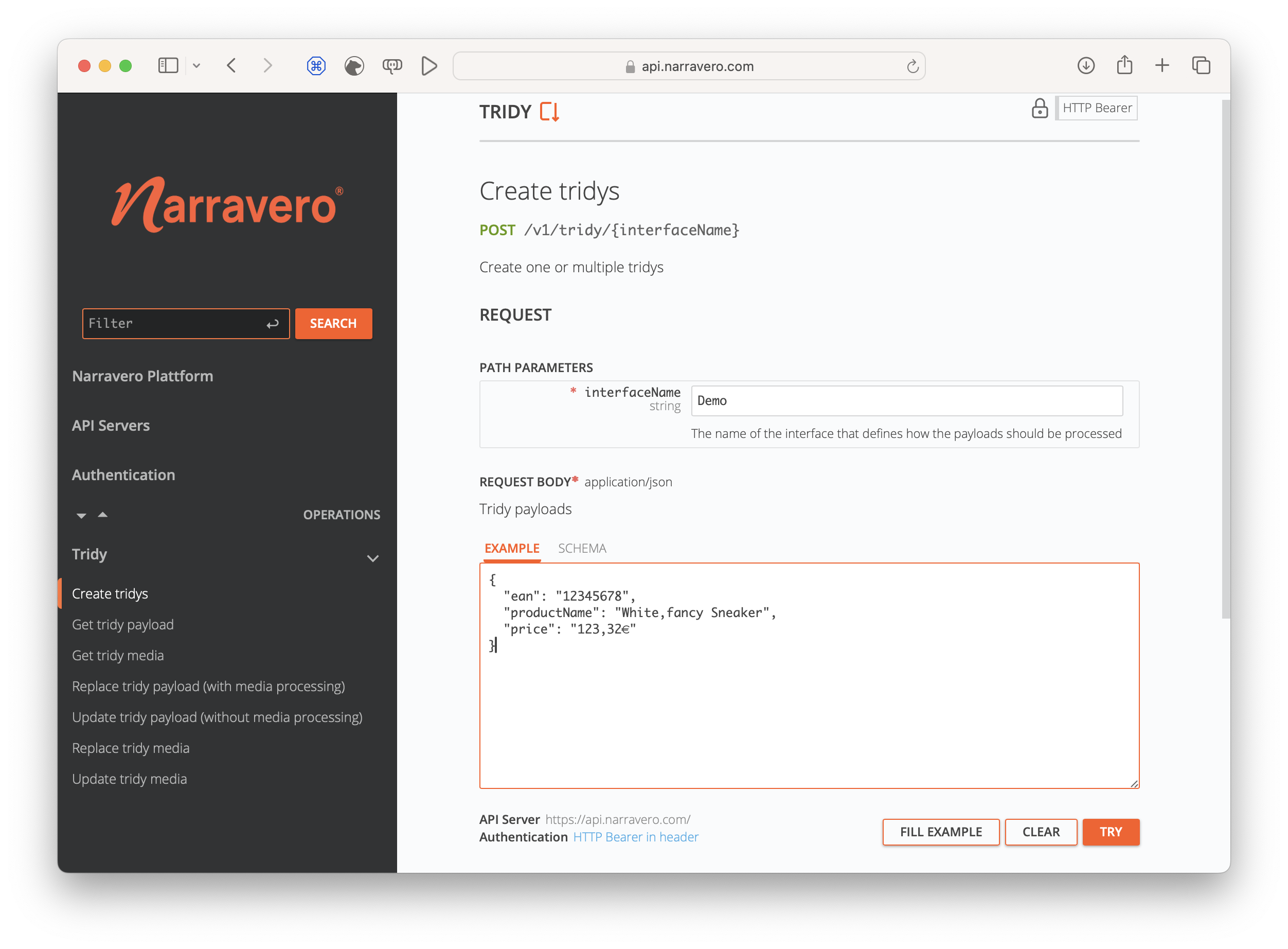This screenshot has width=1288, height=949.
Task: Collapse the Tridy operations section chevron
Action: click(373, 558)
